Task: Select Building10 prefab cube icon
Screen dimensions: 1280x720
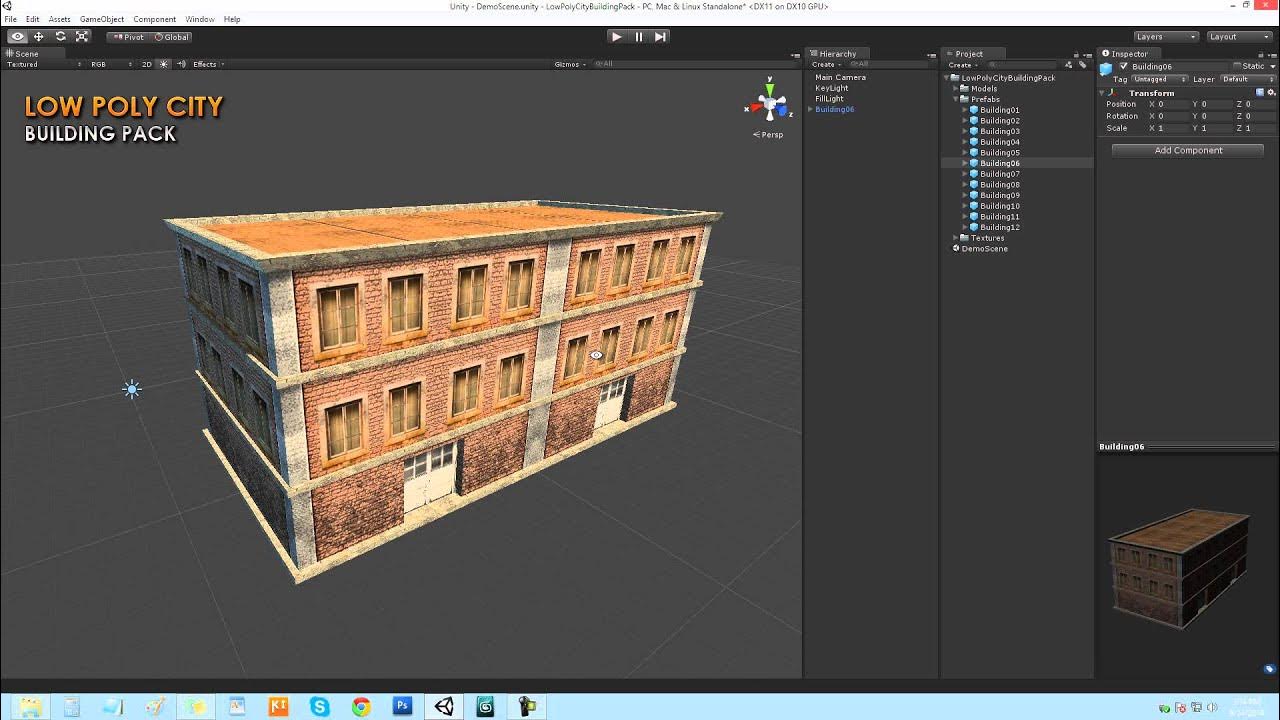Action: [x=974, y=206]
